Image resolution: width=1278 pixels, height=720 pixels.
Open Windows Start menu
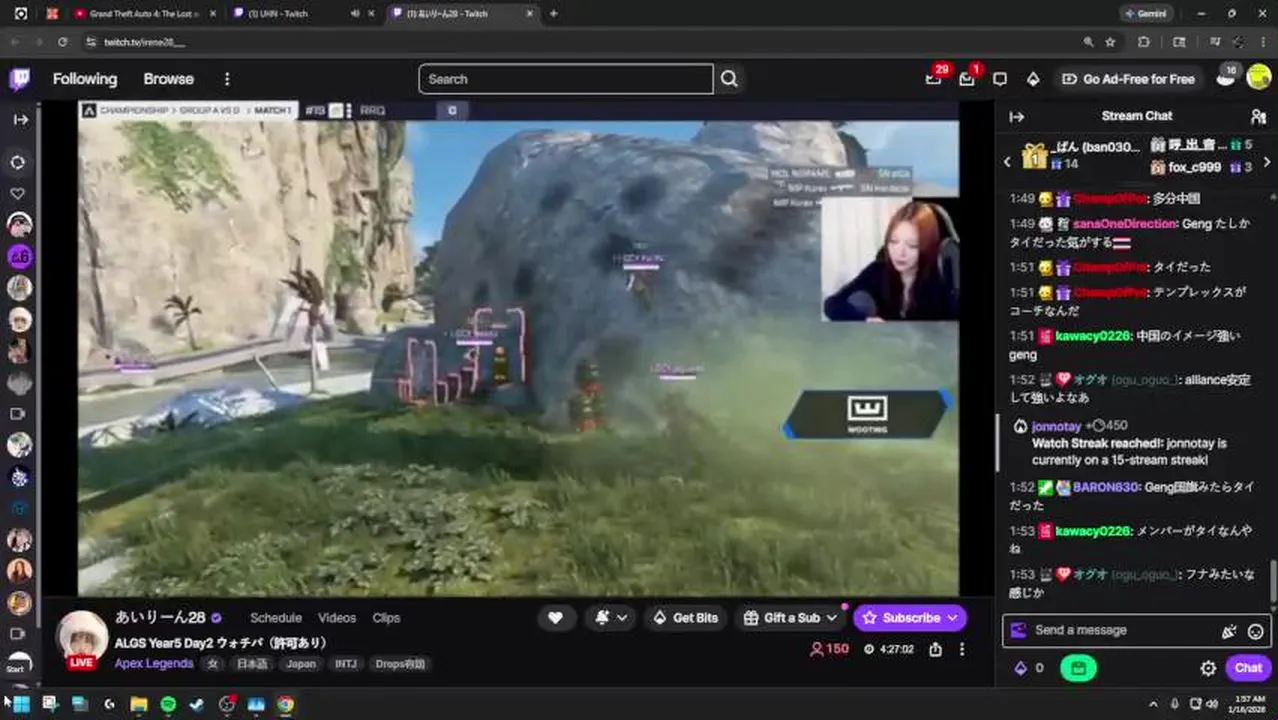tap(20, 704)
